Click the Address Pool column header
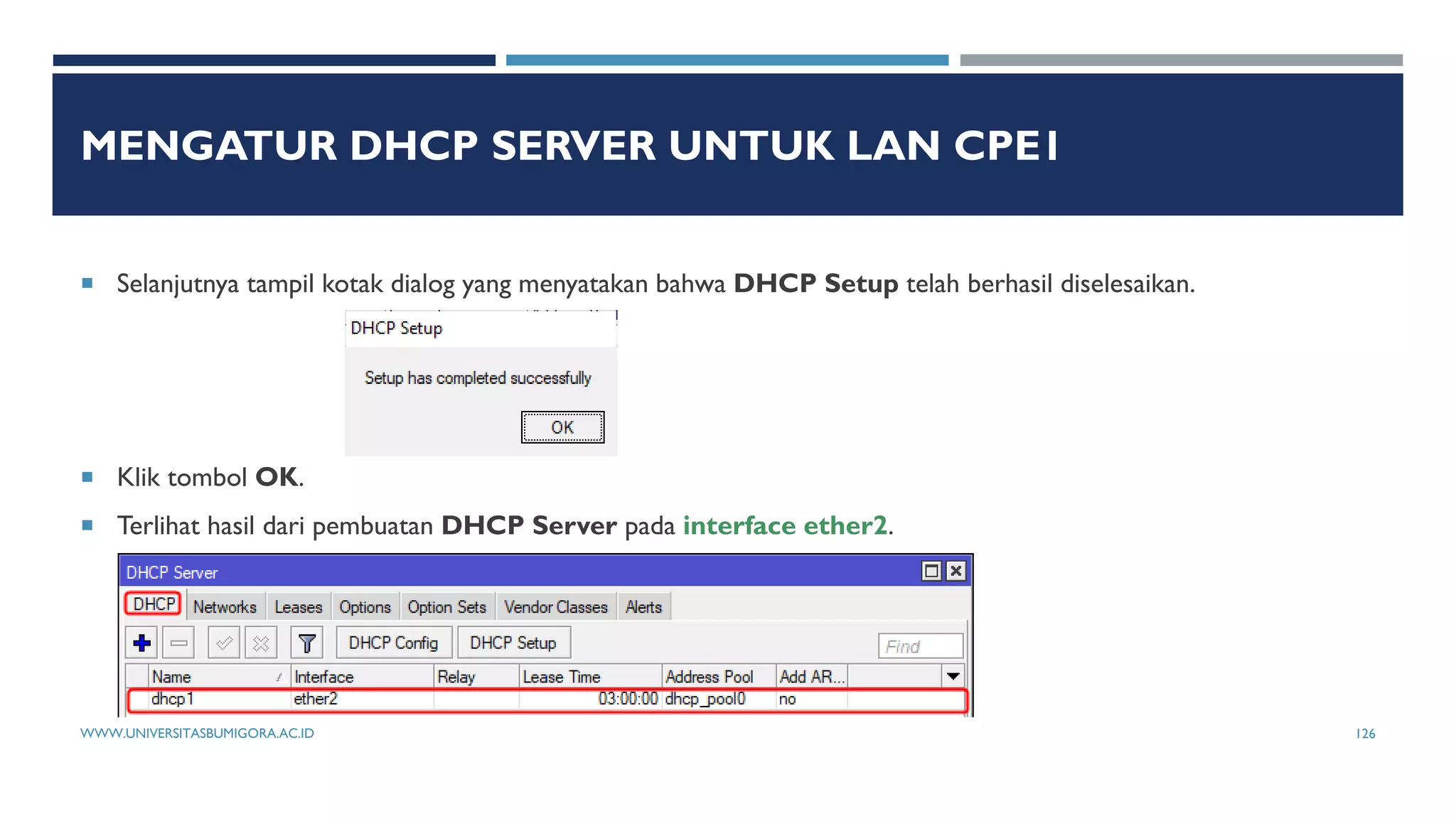Viewport: 1456px width, 819px height. 719,677
